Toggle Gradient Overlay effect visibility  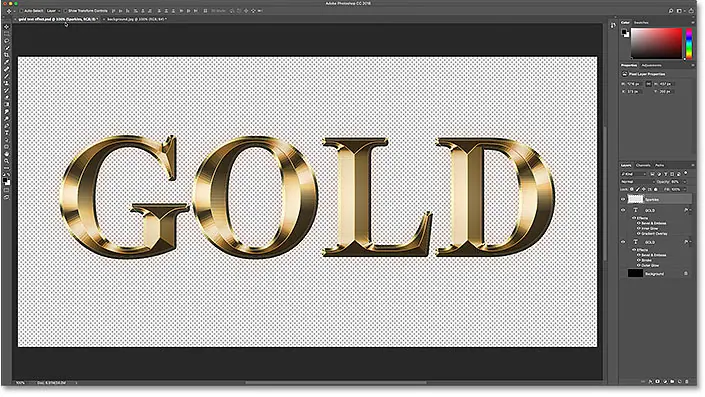(638, 234)
